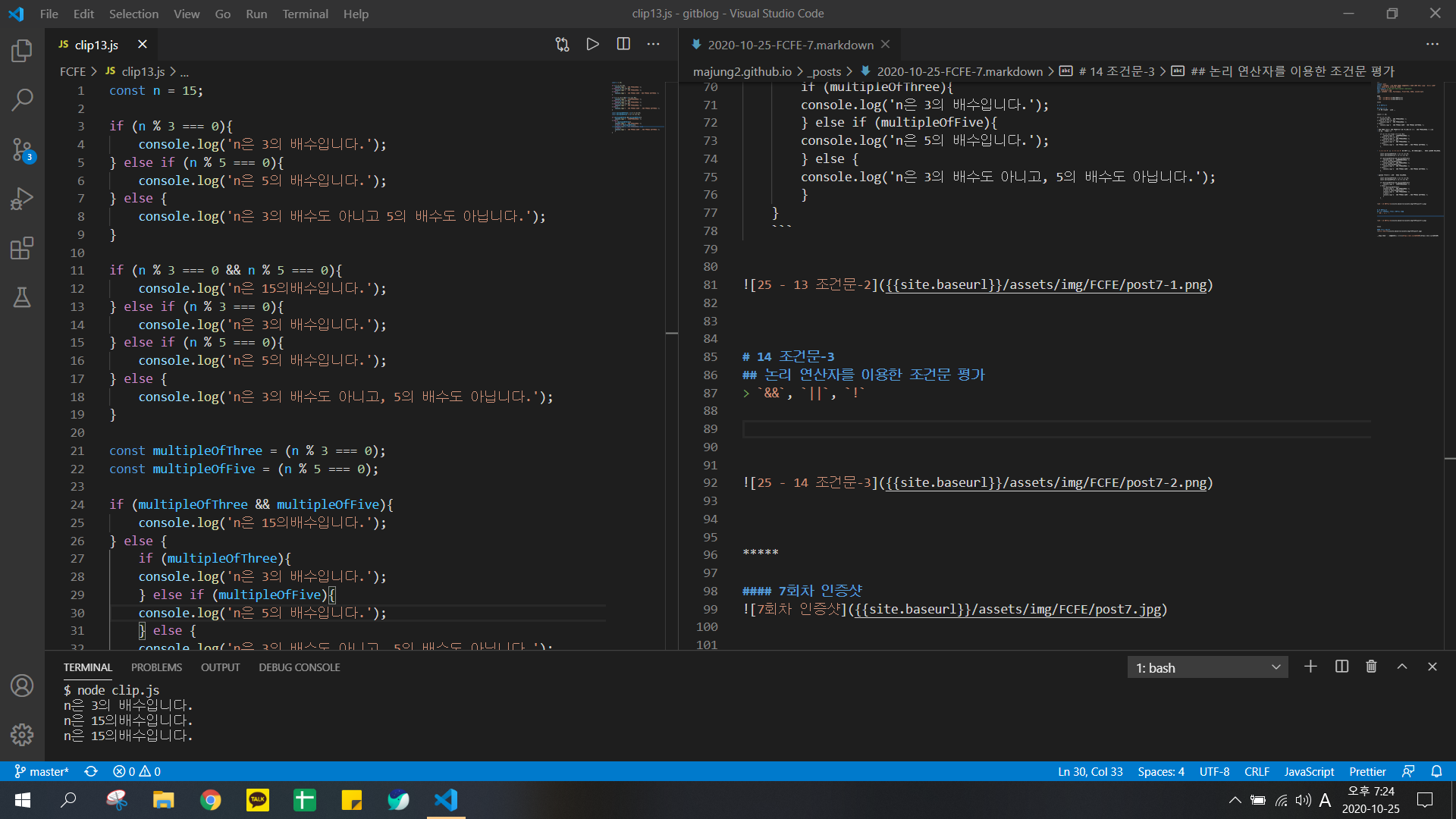This screenshot has height=819, width=1456.
Task: Split the clip13.js editor to the right
Action: tap(623, 45)
